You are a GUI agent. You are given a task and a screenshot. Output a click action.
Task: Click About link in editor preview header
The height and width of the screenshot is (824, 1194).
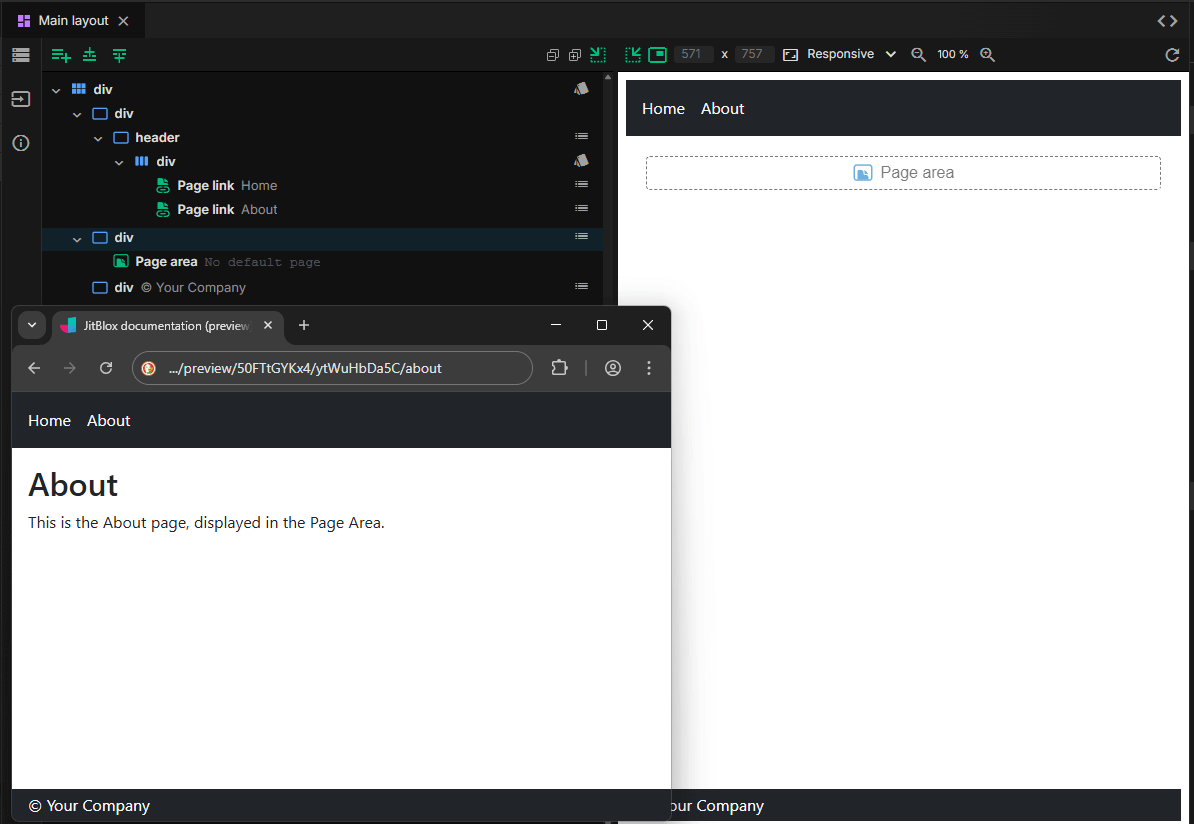(722, 109)
